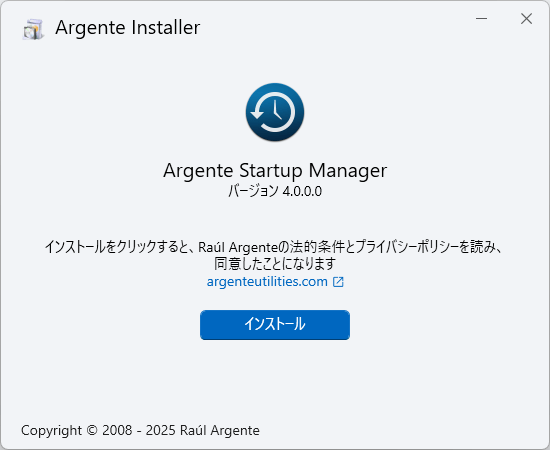Click the インストール button
This screenshot has height=450, width=550.
(275, 325)
